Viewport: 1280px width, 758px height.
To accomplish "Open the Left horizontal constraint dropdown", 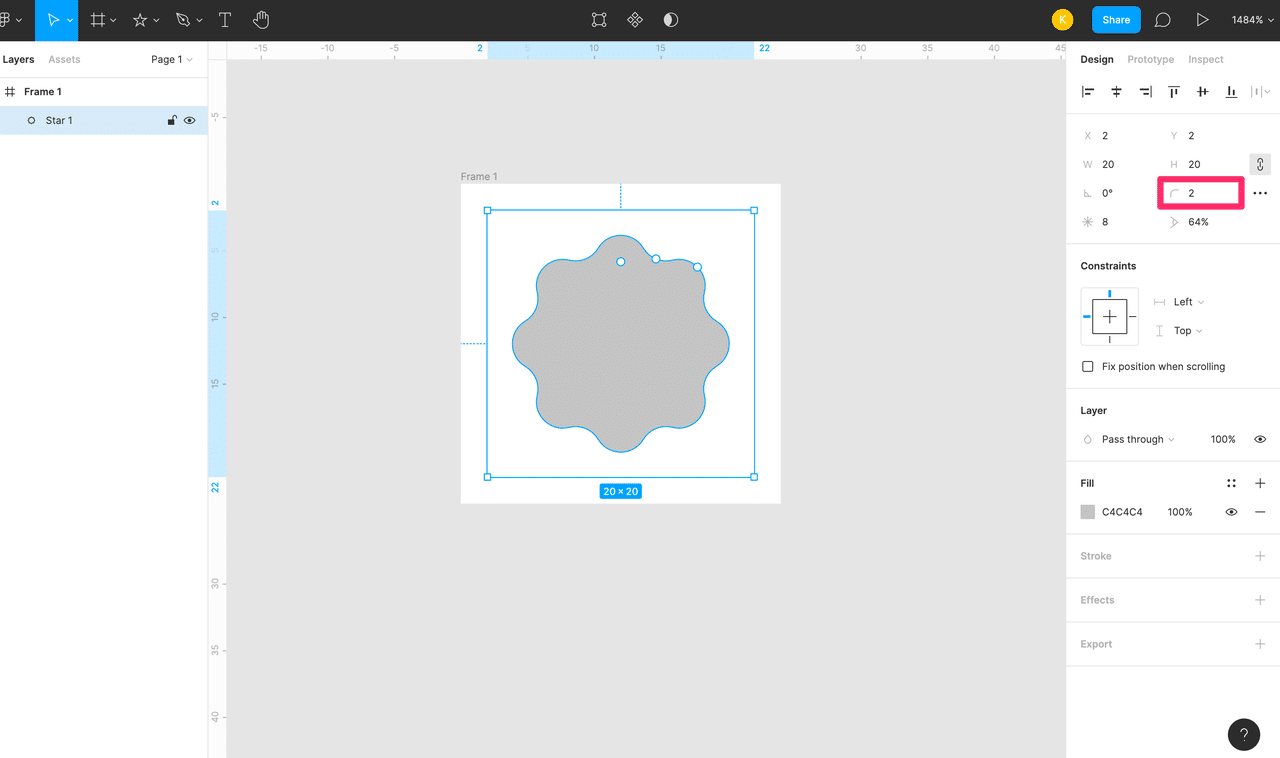I will [1187, 302].
